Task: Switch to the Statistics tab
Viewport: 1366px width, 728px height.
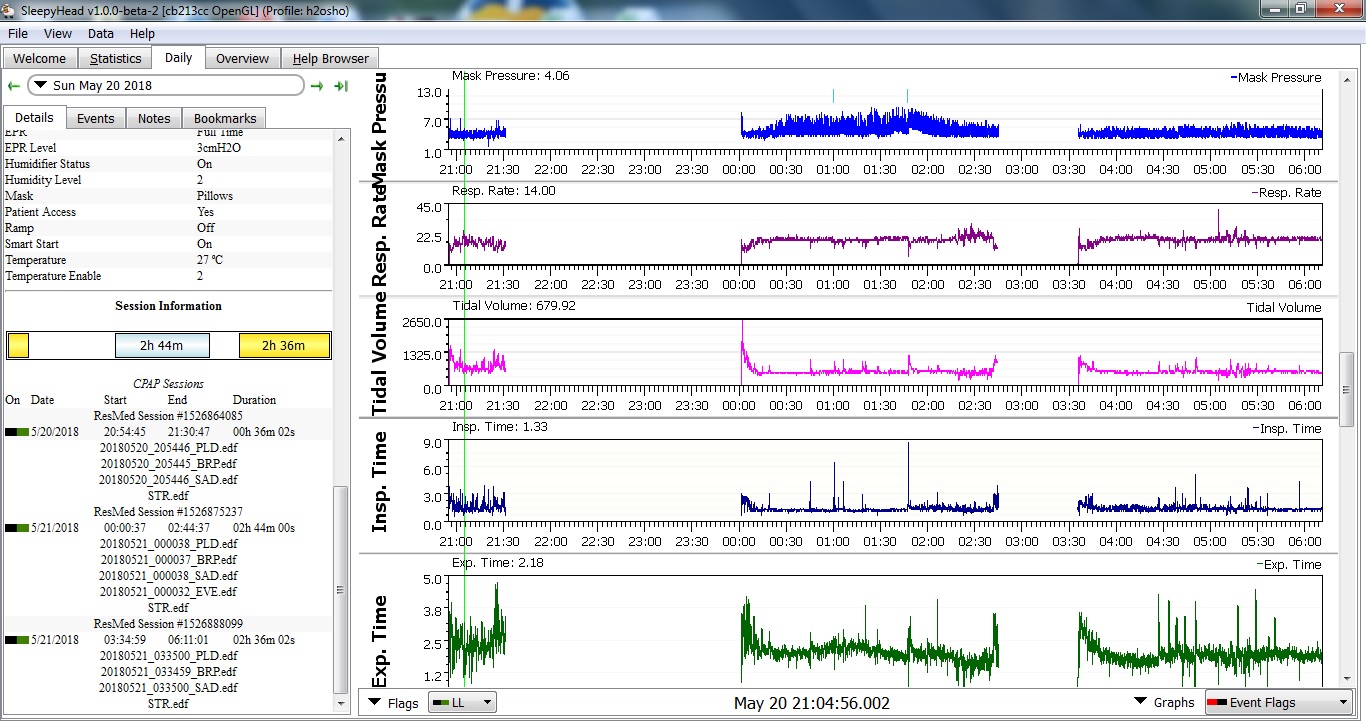Action: (116, 58)
